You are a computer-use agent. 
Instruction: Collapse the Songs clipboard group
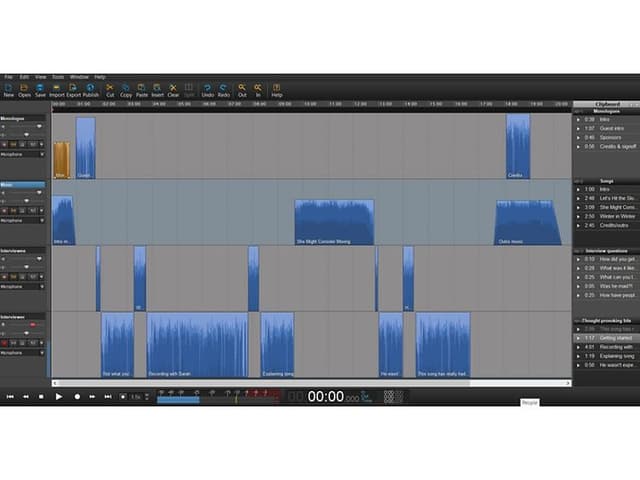[578, 181]
